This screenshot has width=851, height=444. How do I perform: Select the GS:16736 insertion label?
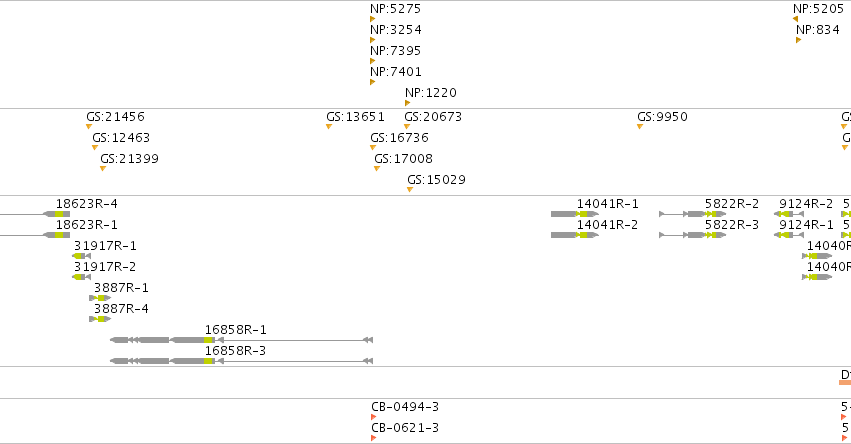pos(399,138)
